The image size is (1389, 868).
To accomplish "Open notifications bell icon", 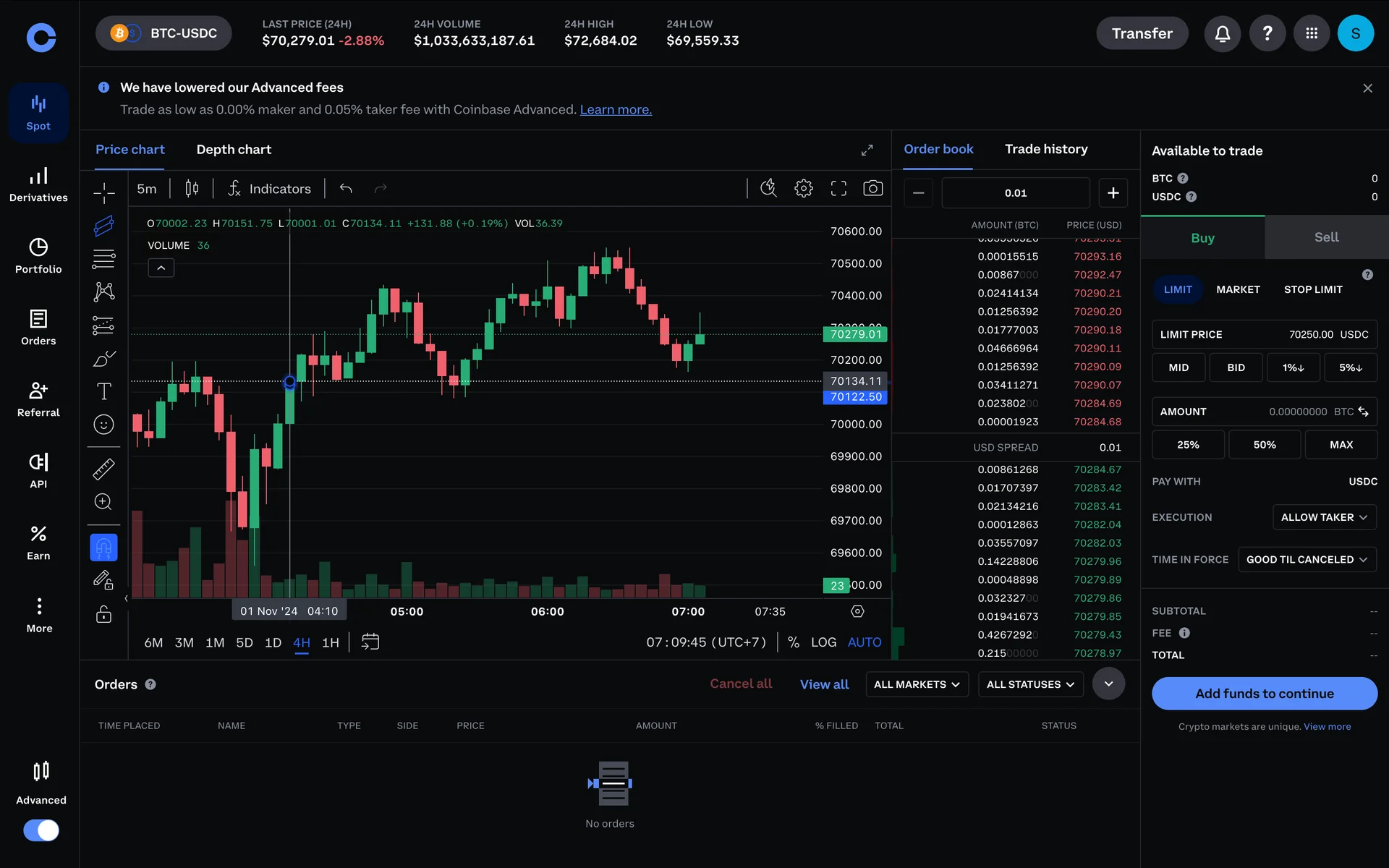I will [1222, 33].
